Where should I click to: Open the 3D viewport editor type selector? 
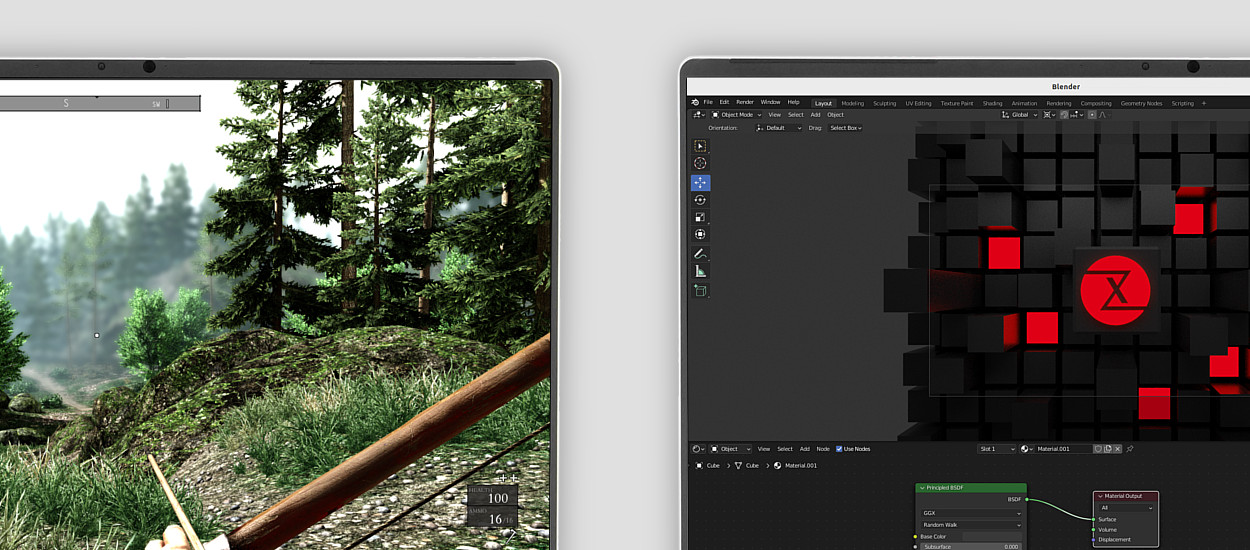point(699,115)
